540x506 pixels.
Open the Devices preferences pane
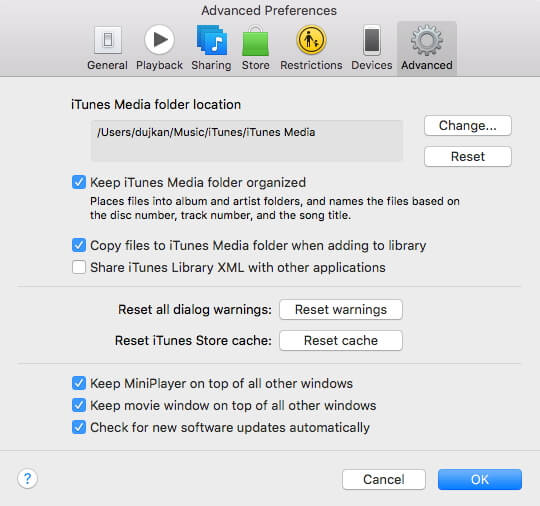(x=372, y=48)
